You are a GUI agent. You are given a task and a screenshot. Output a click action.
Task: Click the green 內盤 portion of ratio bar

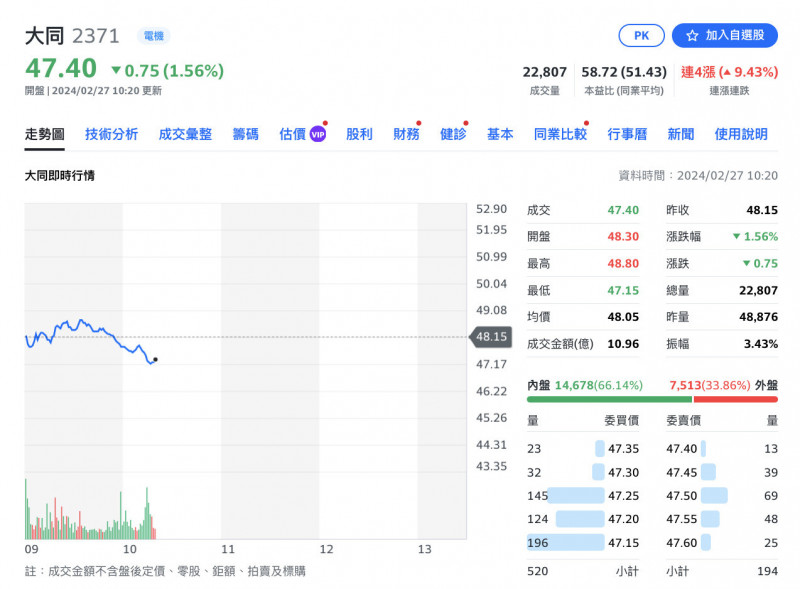[x=609, y=399]
